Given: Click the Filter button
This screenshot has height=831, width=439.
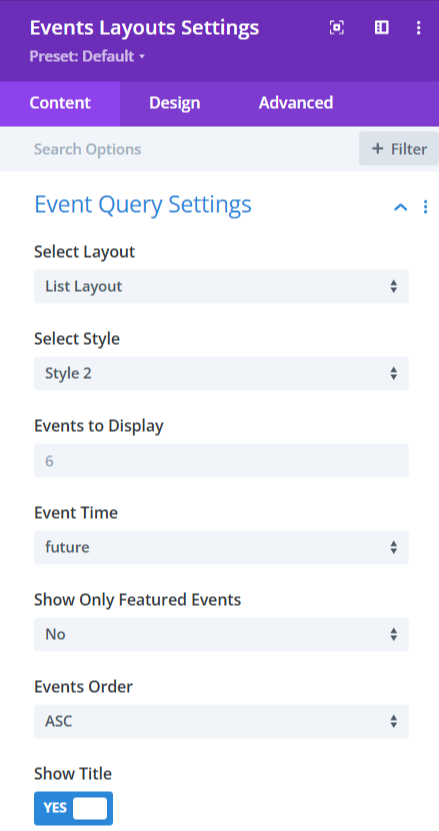Looking at the screenshot, I should click(399, 149).
